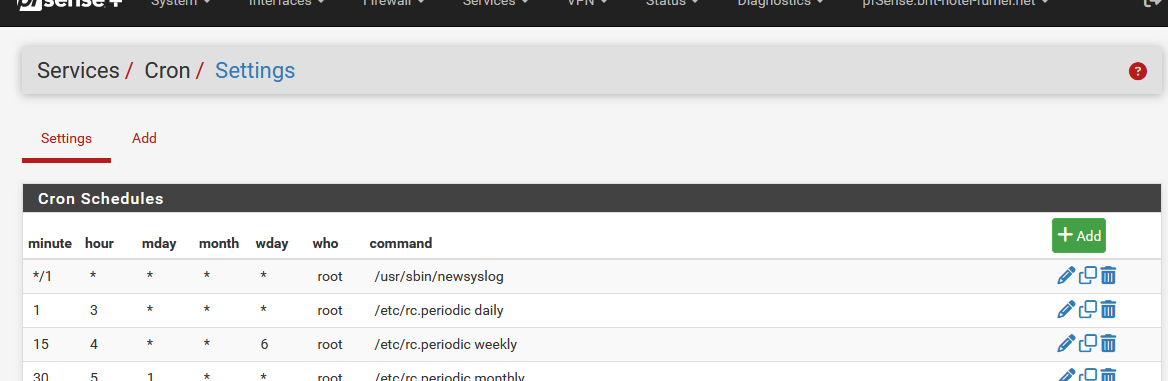The image size is (1168, 381).
Task: Remove the rc.periodic weekly cron entry
Action: pos(1108,344)
